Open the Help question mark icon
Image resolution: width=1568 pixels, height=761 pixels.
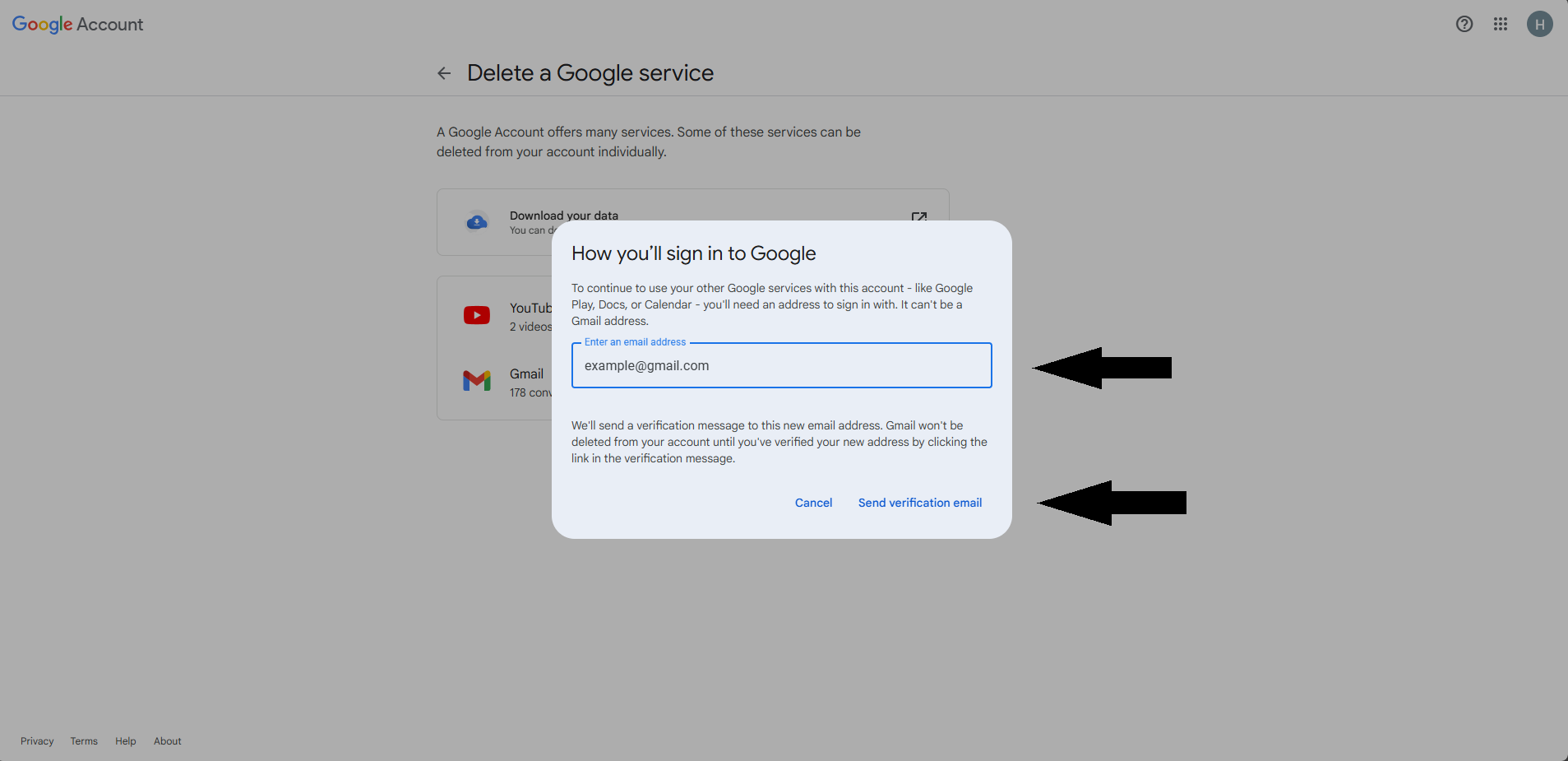coord(1464,24)
